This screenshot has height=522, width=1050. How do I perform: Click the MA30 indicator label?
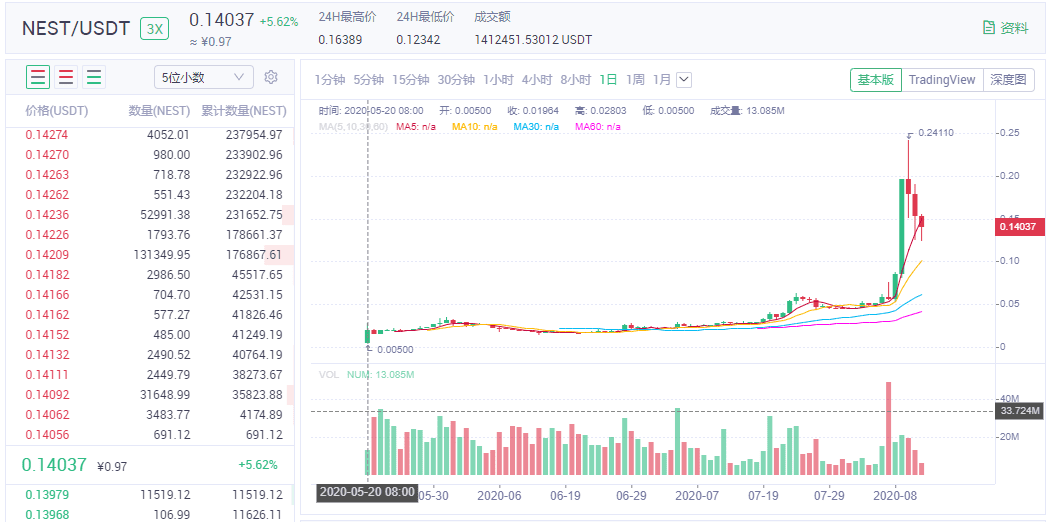tap(536, 126)
